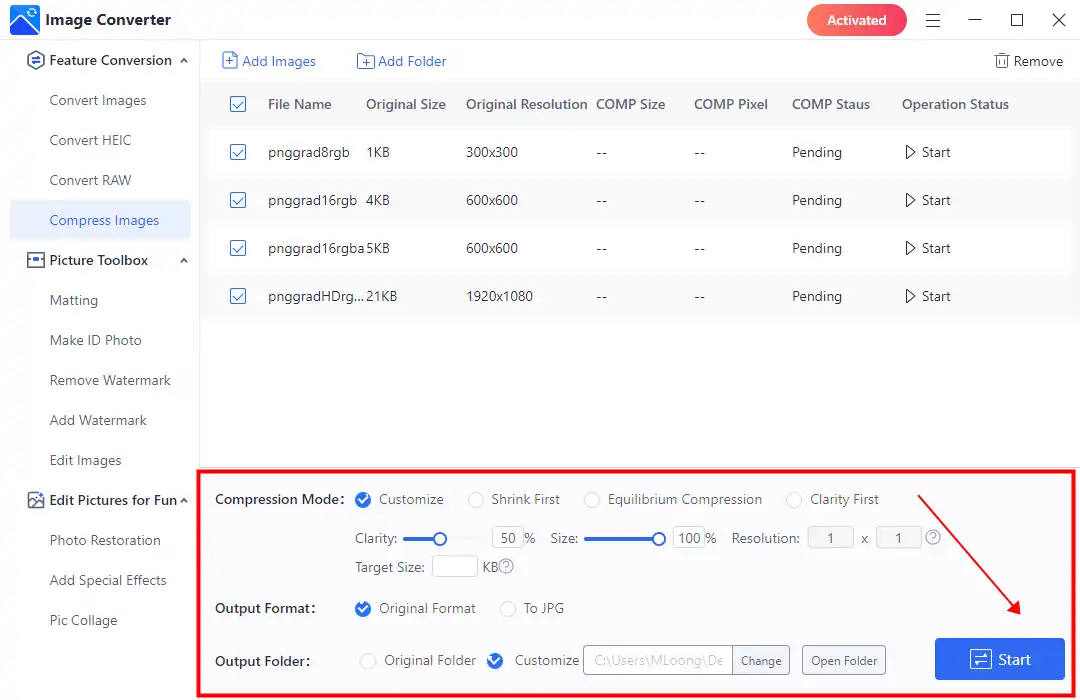1080x700 pixels.
Task: Click the Resolution width input field
Action: [x=831, y=538]
